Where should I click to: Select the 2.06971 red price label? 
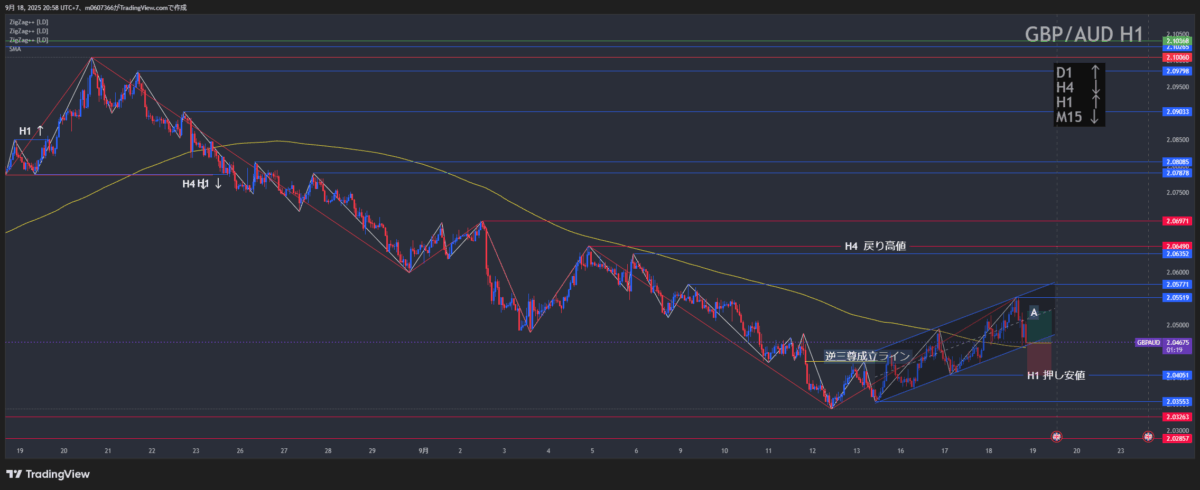point(1176,220)
